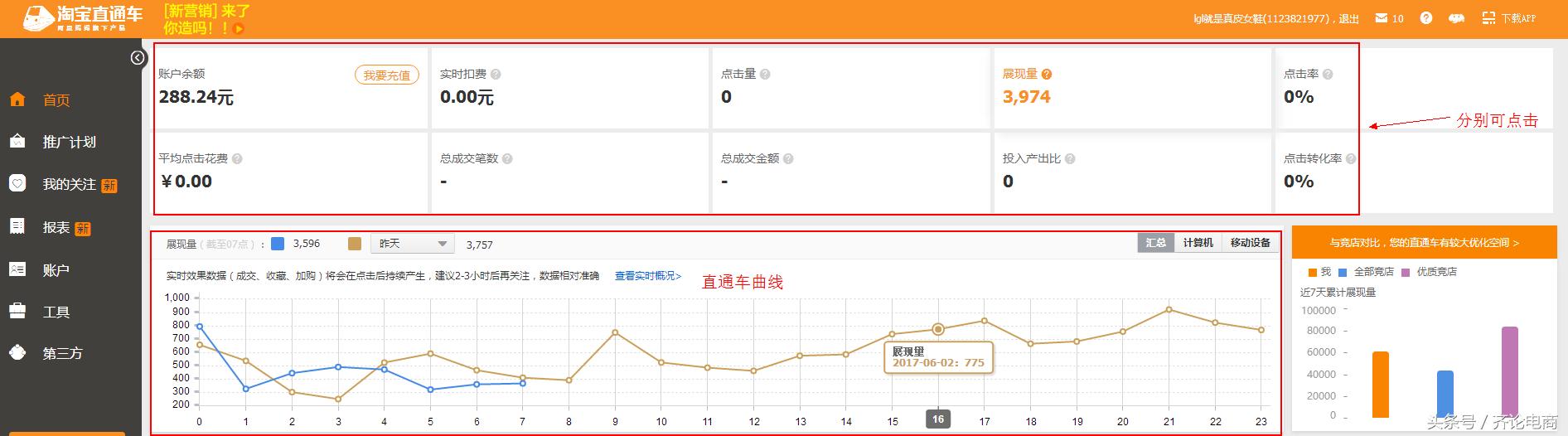The width and height of the screenshot is (1568, 436).
Task: Toggle the 全部竞店 legend item
Action: point(1366,272)
